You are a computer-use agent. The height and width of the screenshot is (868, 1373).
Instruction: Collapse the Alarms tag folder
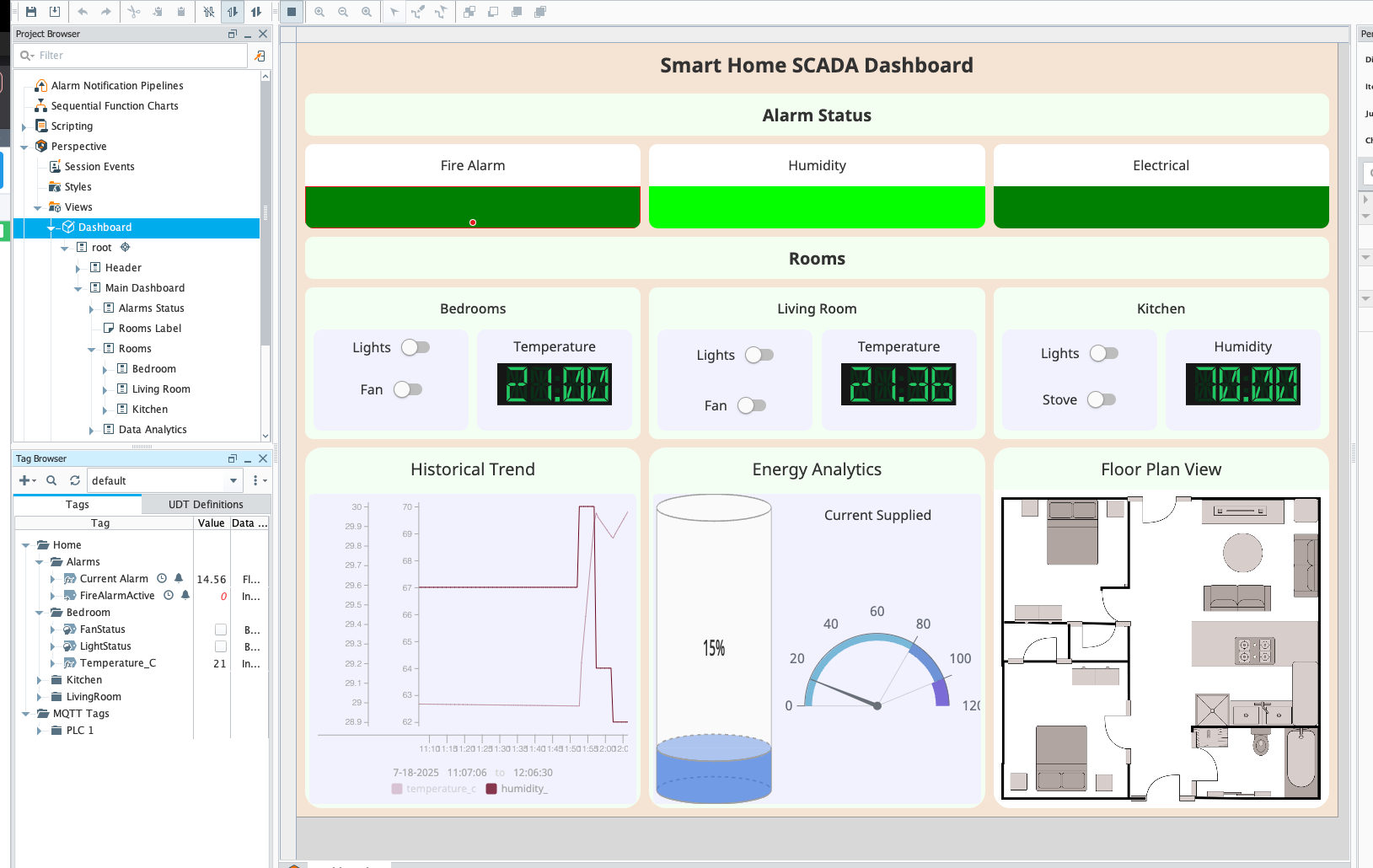pos(39,561)
